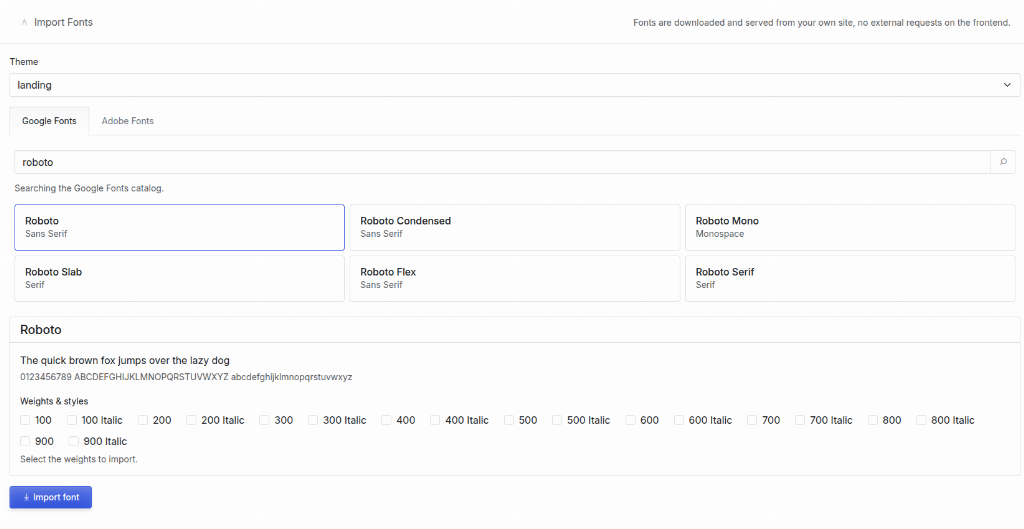Click the Roboto preview panel heading
1024x529 pixels.
(x=41, y=330)
